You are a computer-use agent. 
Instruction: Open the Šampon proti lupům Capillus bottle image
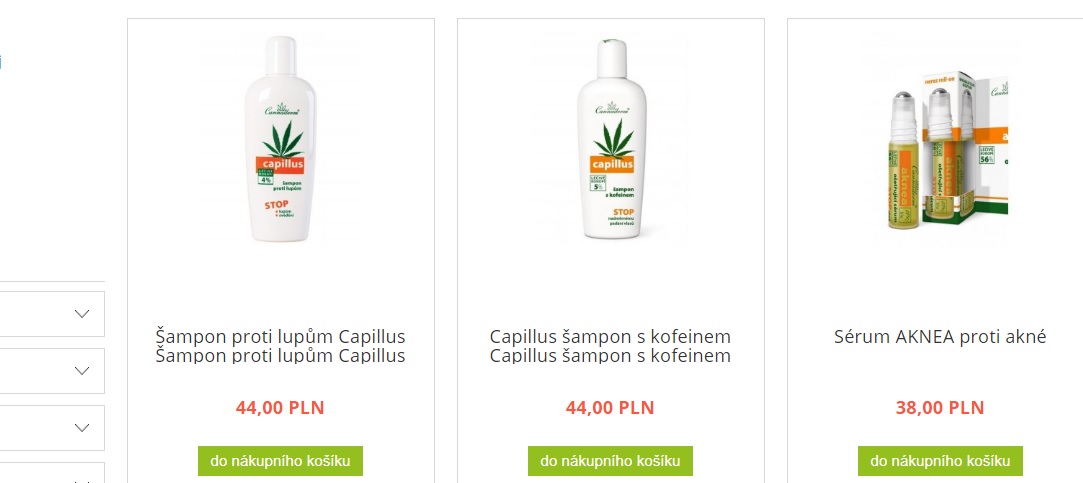(x=280, y=139)
